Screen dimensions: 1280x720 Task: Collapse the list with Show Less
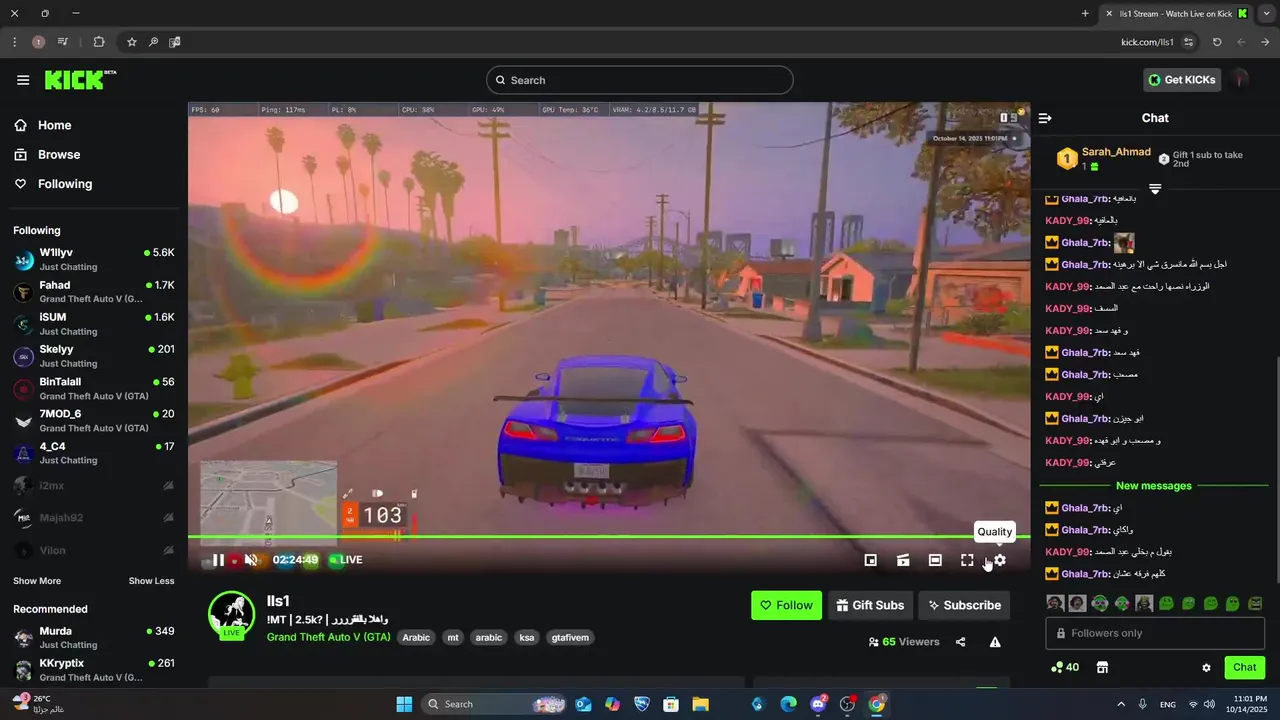tap(151, 581)
